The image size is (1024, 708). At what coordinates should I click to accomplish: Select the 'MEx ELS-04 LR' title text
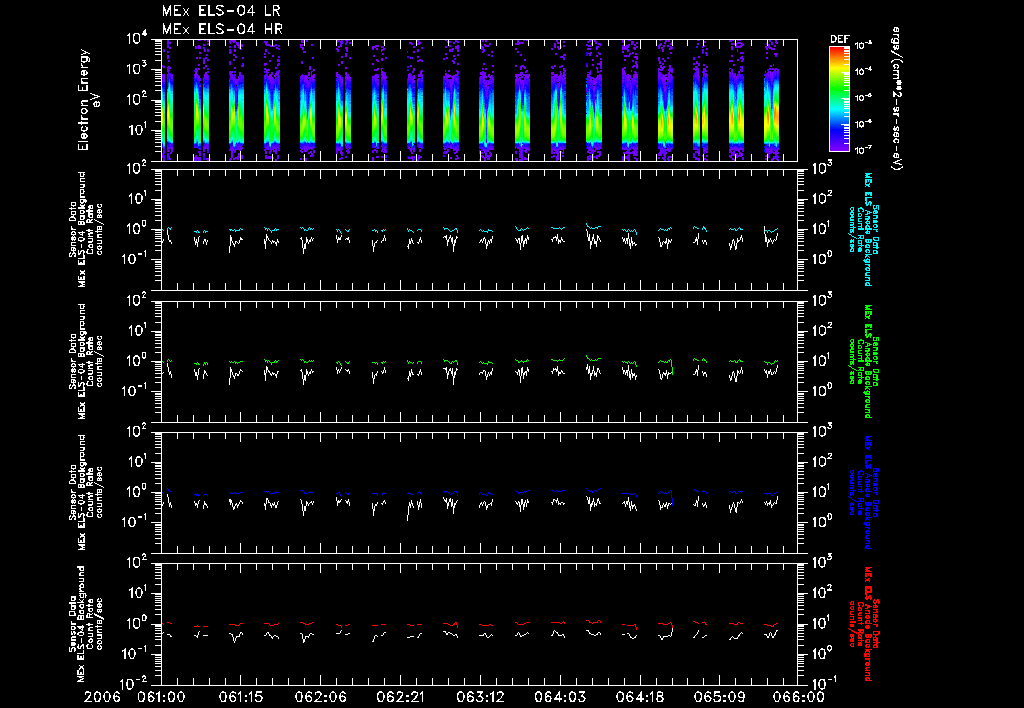pyautogui.click(x=221, y=11)
